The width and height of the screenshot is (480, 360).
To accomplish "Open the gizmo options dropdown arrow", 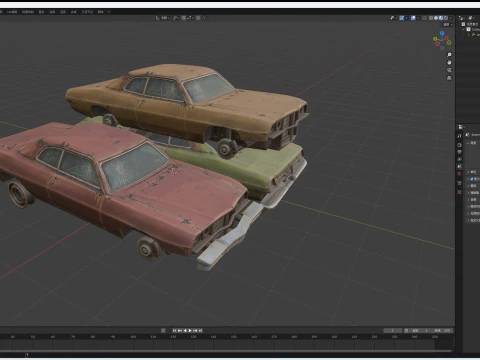I will pyautogui.click(x=407, y=18).
